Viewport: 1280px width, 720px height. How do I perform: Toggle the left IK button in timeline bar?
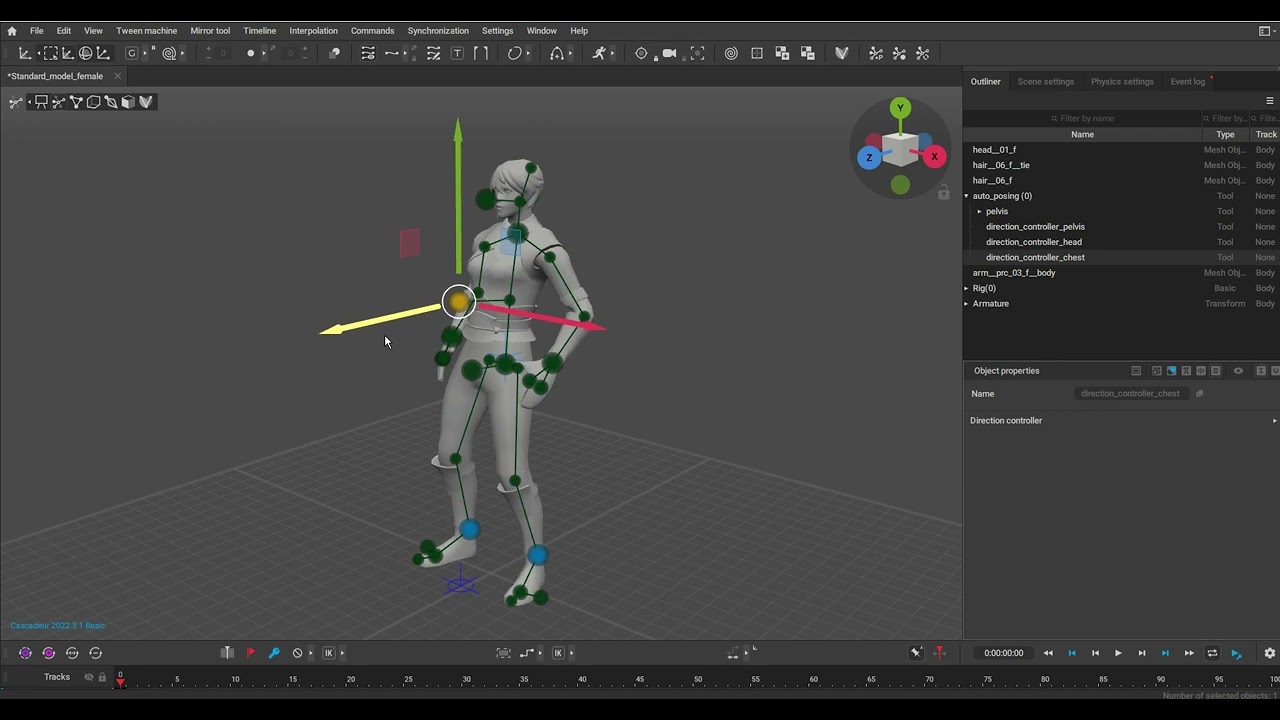point(328,653)
